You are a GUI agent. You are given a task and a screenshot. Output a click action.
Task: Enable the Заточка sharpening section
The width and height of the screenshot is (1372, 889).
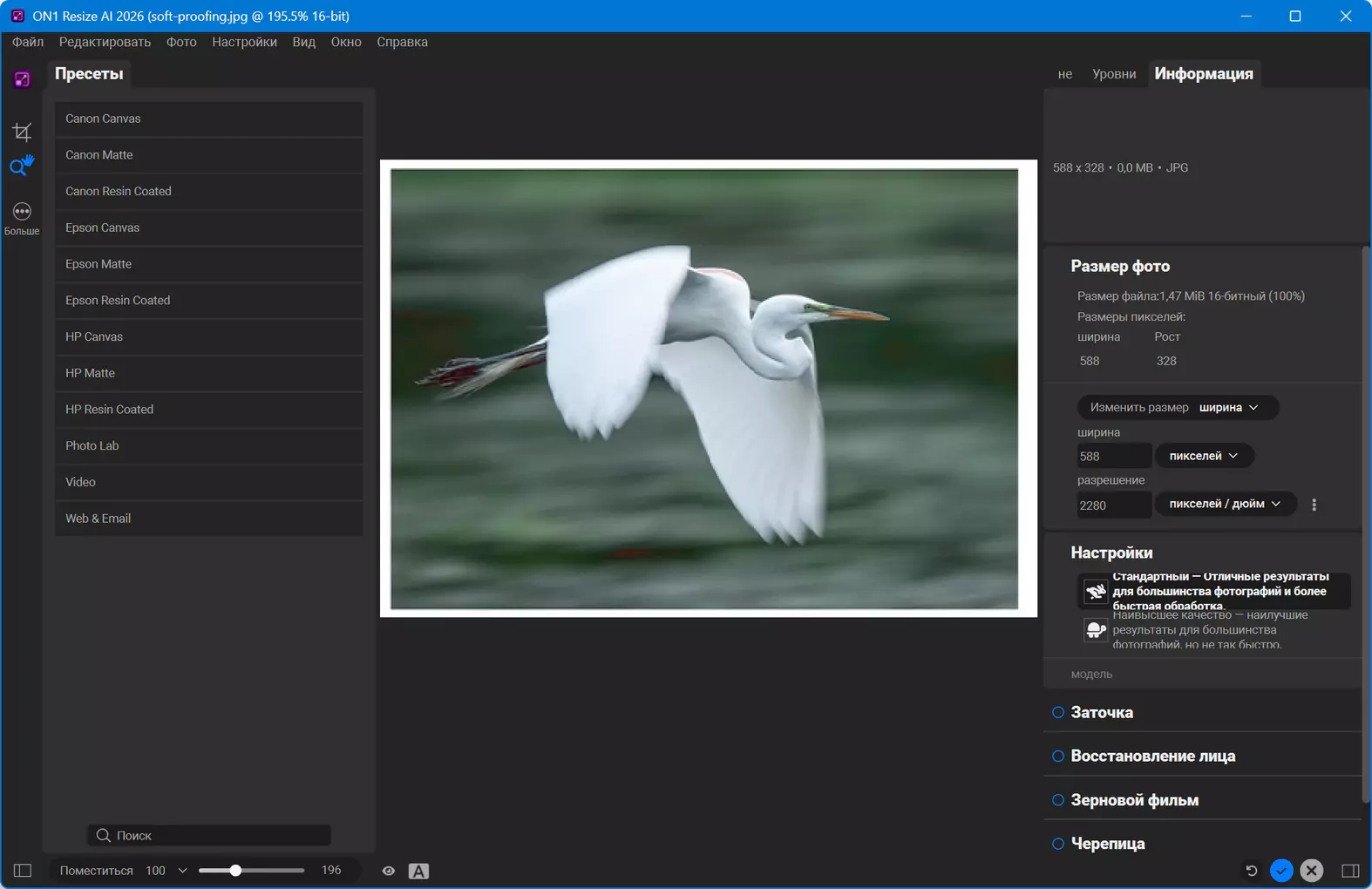coord(1058,712)
